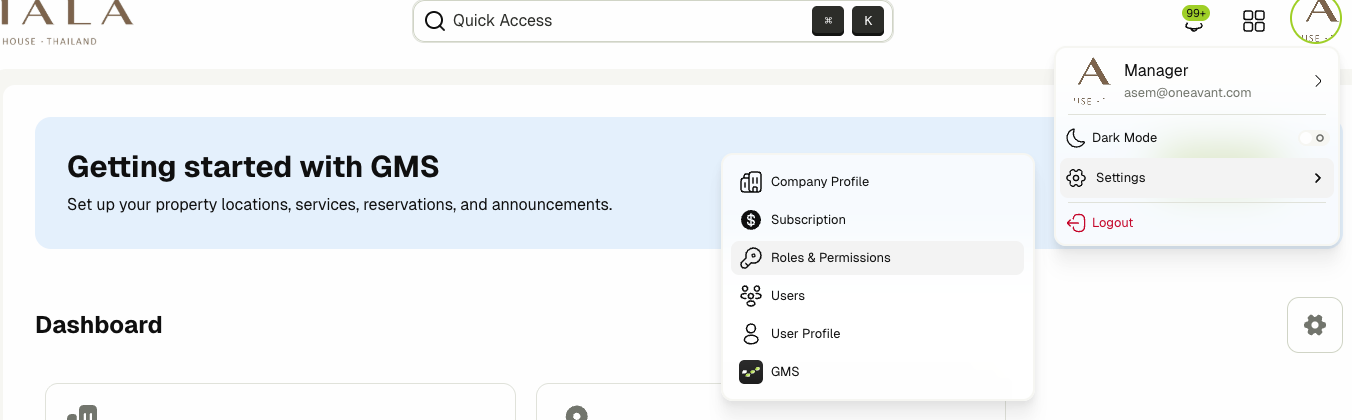1352x420 pixels.
Task: Click the Roles & Permissions key icon
Action: tap(750, 258)
